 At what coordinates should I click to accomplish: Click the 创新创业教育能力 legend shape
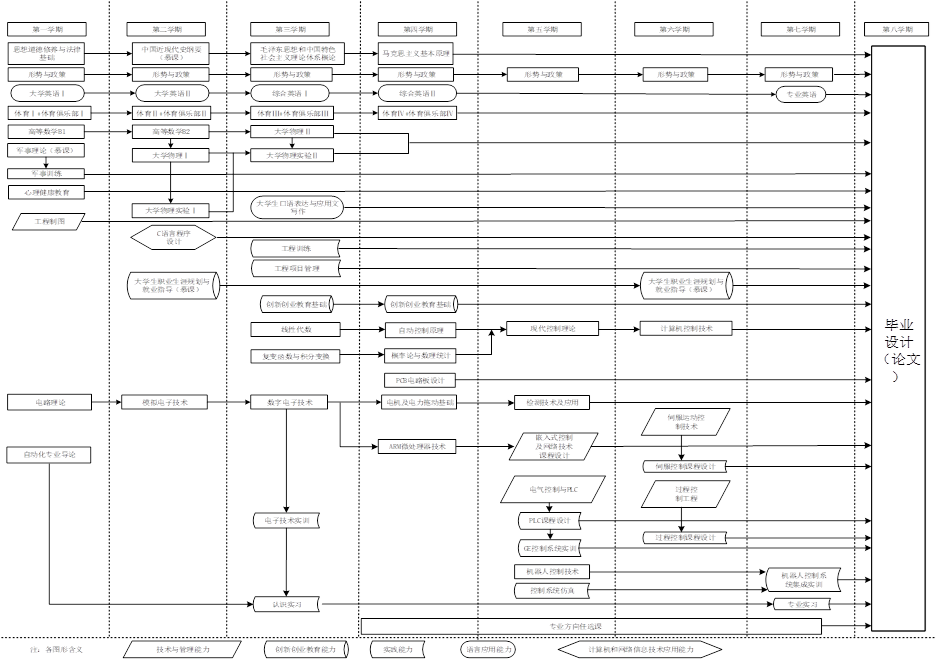click(306, 649)
